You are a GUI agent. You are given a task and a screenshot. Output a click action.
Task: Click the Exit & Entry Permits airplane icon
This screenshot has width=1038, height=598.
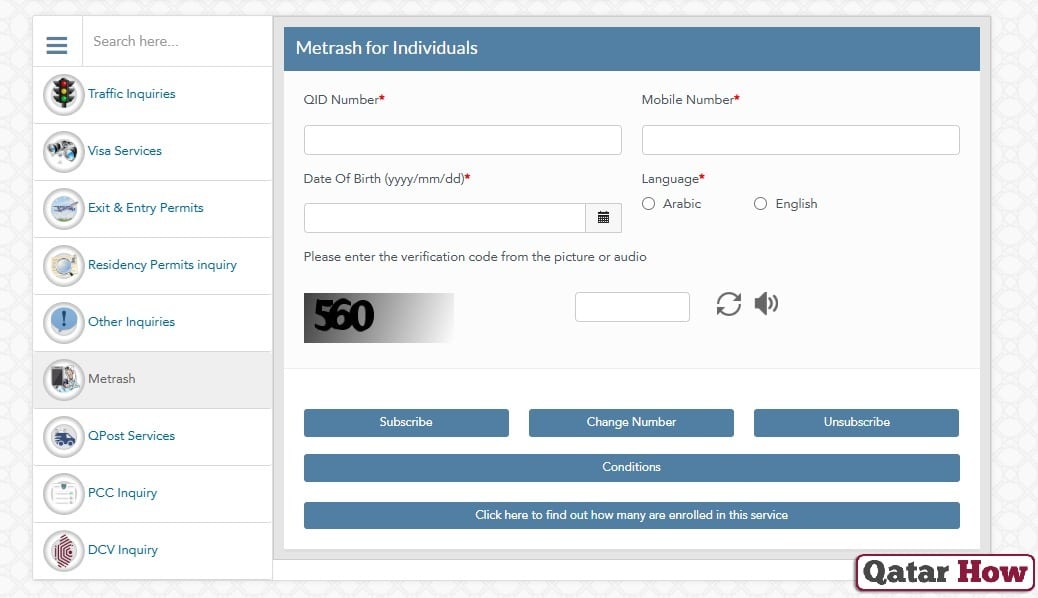(64, 208)
